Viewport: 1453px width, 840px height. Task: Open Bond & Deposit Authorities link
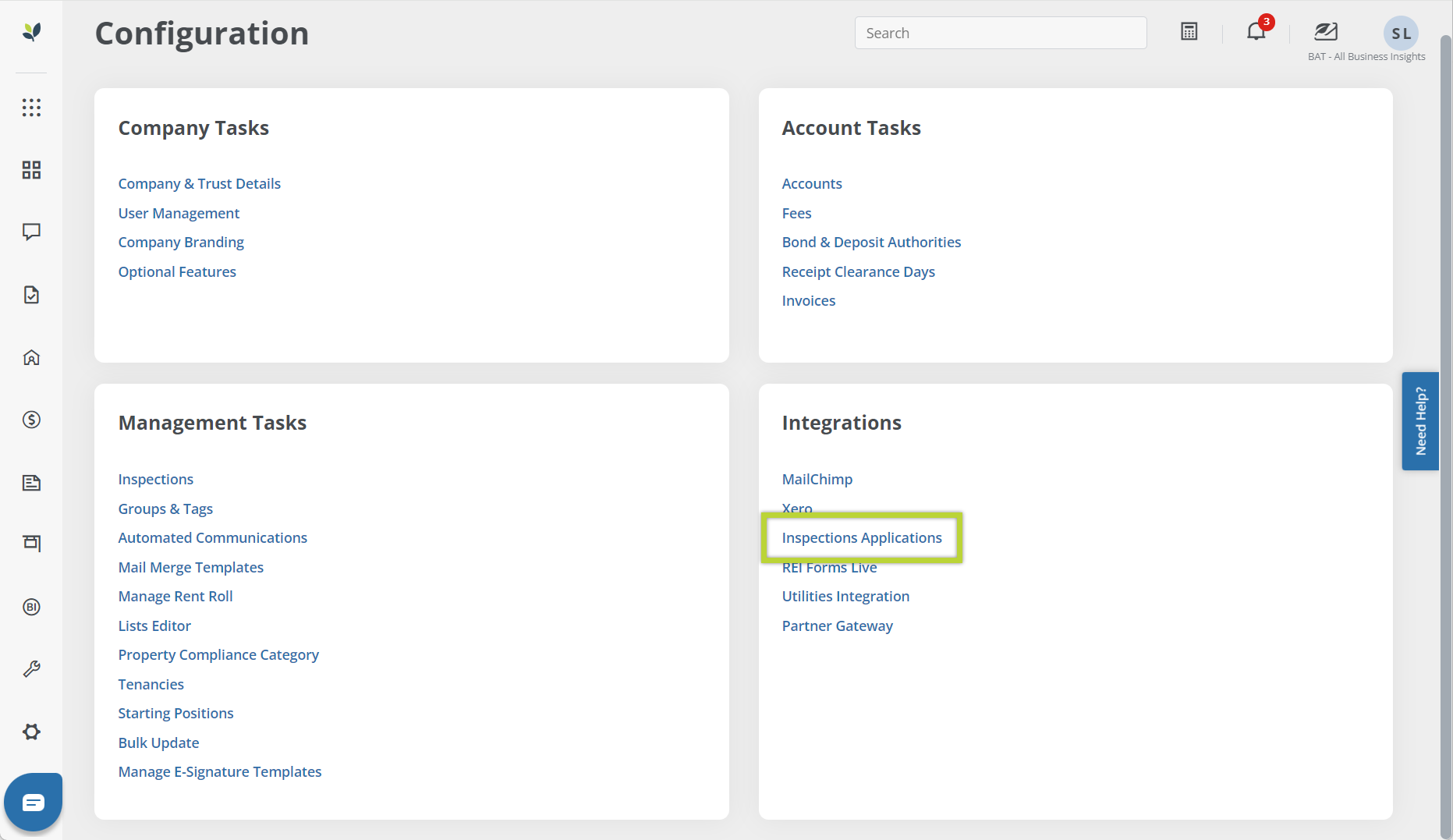click(871, 243)
